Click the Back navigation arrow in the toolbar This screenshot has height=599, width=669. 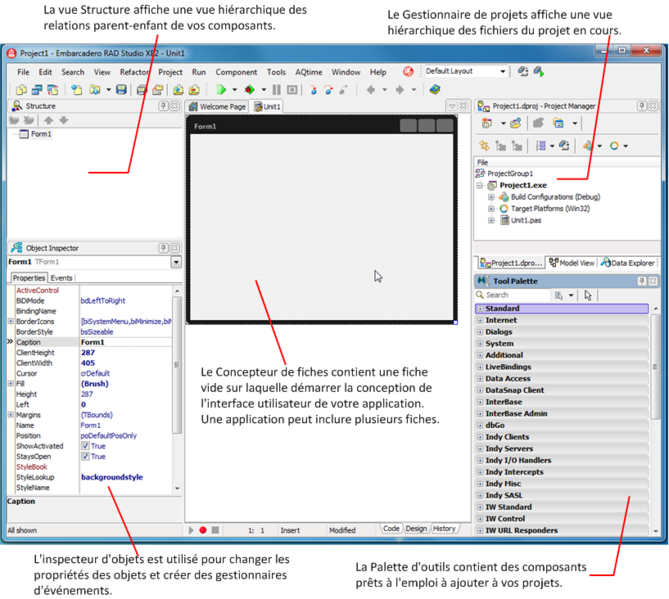pos(371,90)
